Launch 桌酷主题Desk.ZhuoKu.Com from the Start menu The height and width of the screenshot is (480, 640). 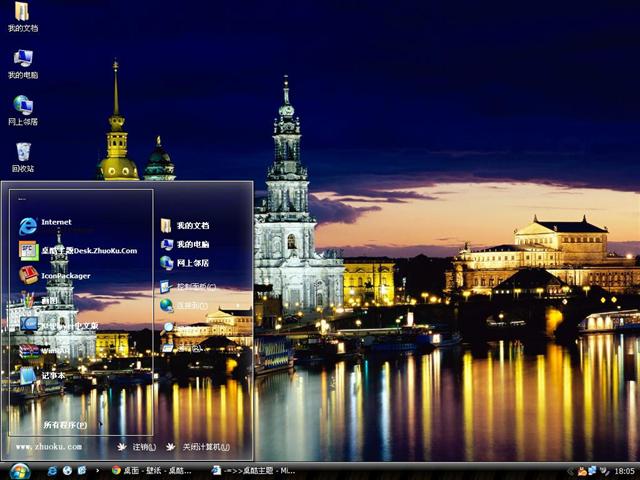78,251
